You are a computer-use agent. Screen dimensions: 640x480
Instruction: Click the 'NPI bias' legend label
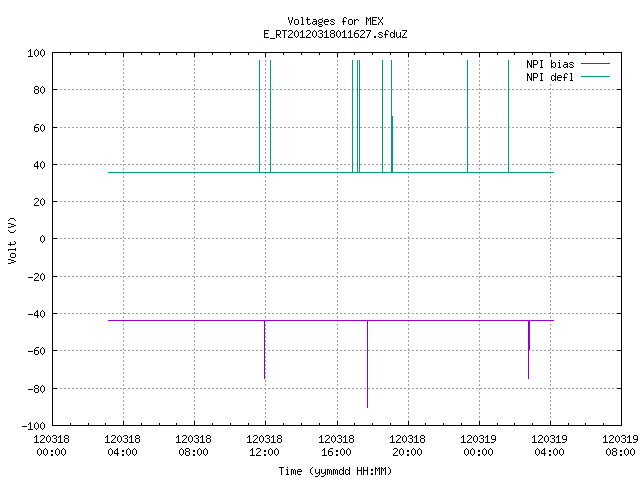tap(550, 64)
